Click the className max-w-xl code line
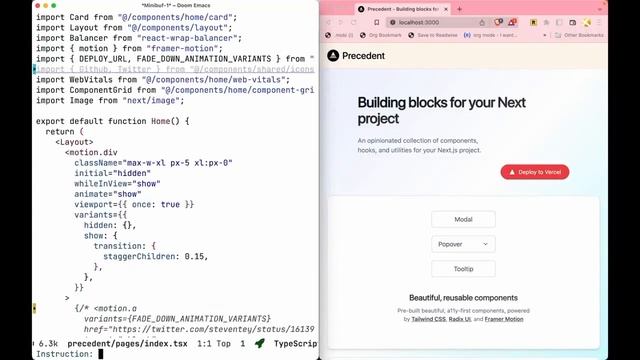This screenshot has width=640, height=360. 153,163
